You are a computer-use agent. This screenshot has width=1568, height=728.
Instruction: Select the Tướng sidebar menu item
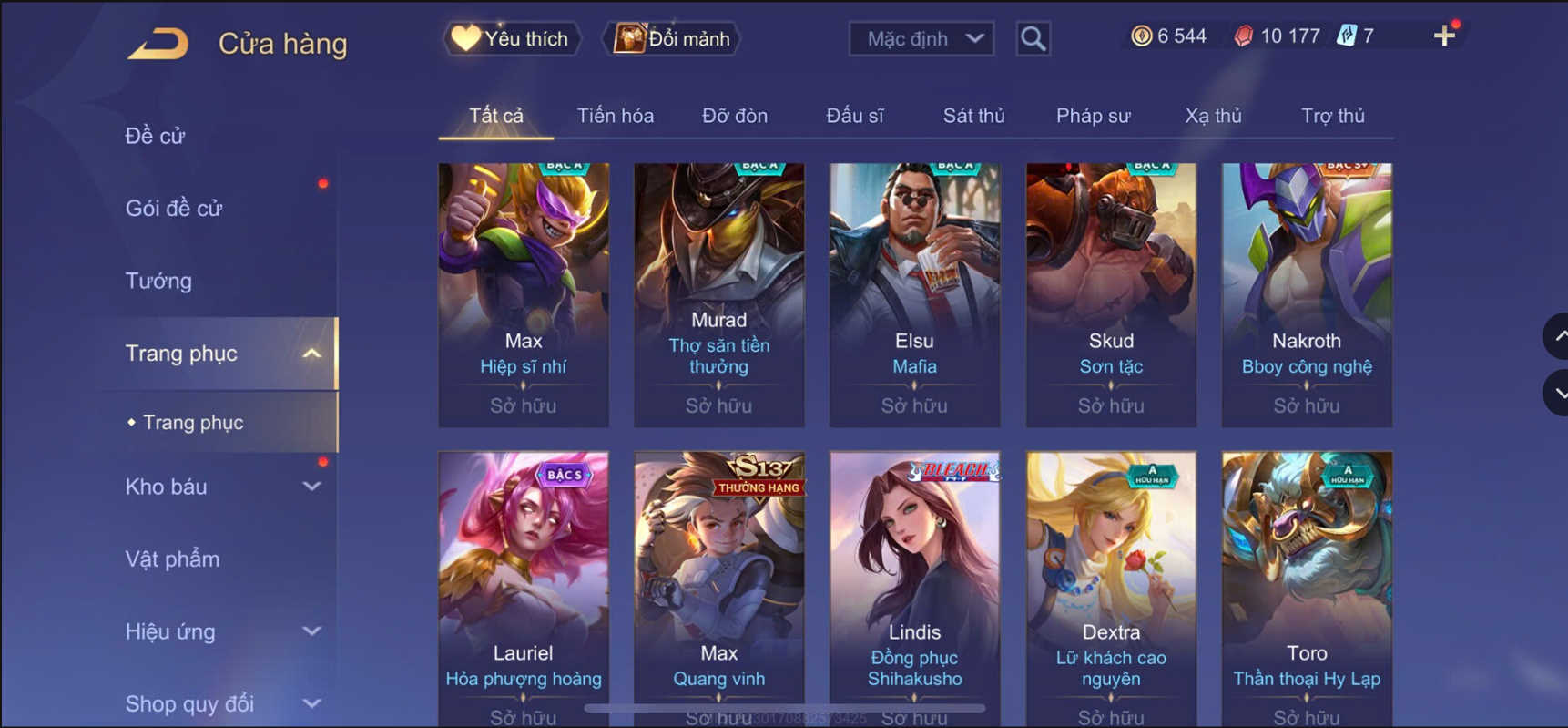[x=158, y=281]
